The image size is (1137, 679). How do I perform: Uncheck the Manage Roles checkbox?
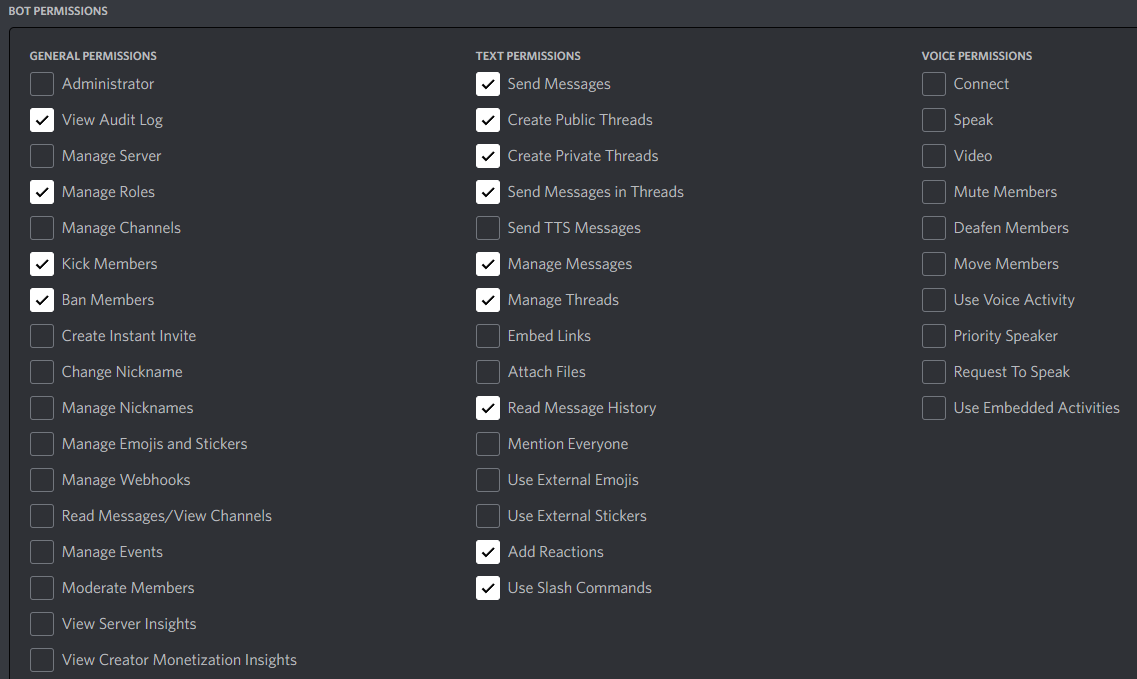[x=42, y=192]
